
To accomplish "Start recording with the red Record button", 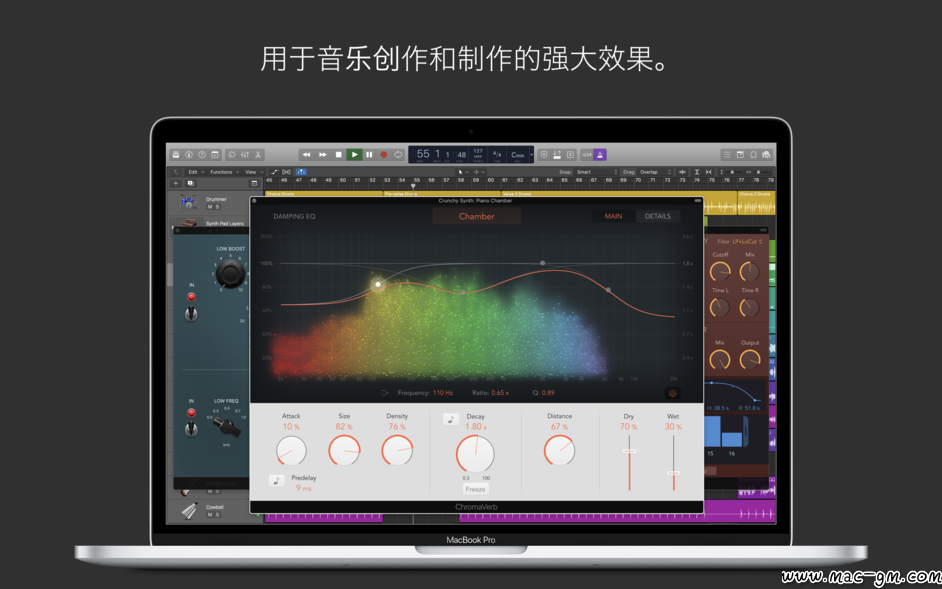I will 384,154.
